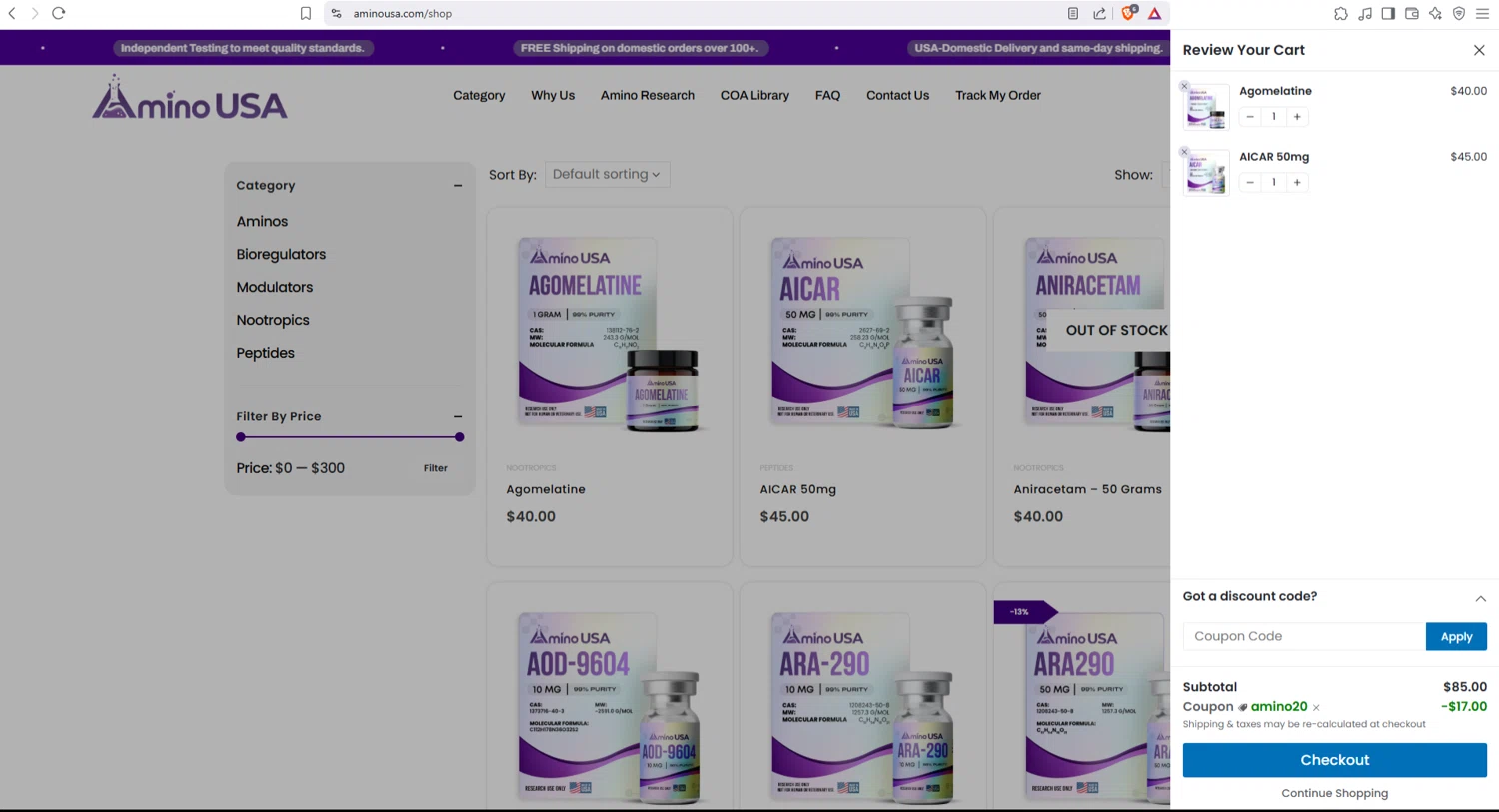Image resolution: width=1499 pixels, height=812 pixels.
Task: Click the Agomelatine thumbnail in cart
Action: tap(1206, 107)
